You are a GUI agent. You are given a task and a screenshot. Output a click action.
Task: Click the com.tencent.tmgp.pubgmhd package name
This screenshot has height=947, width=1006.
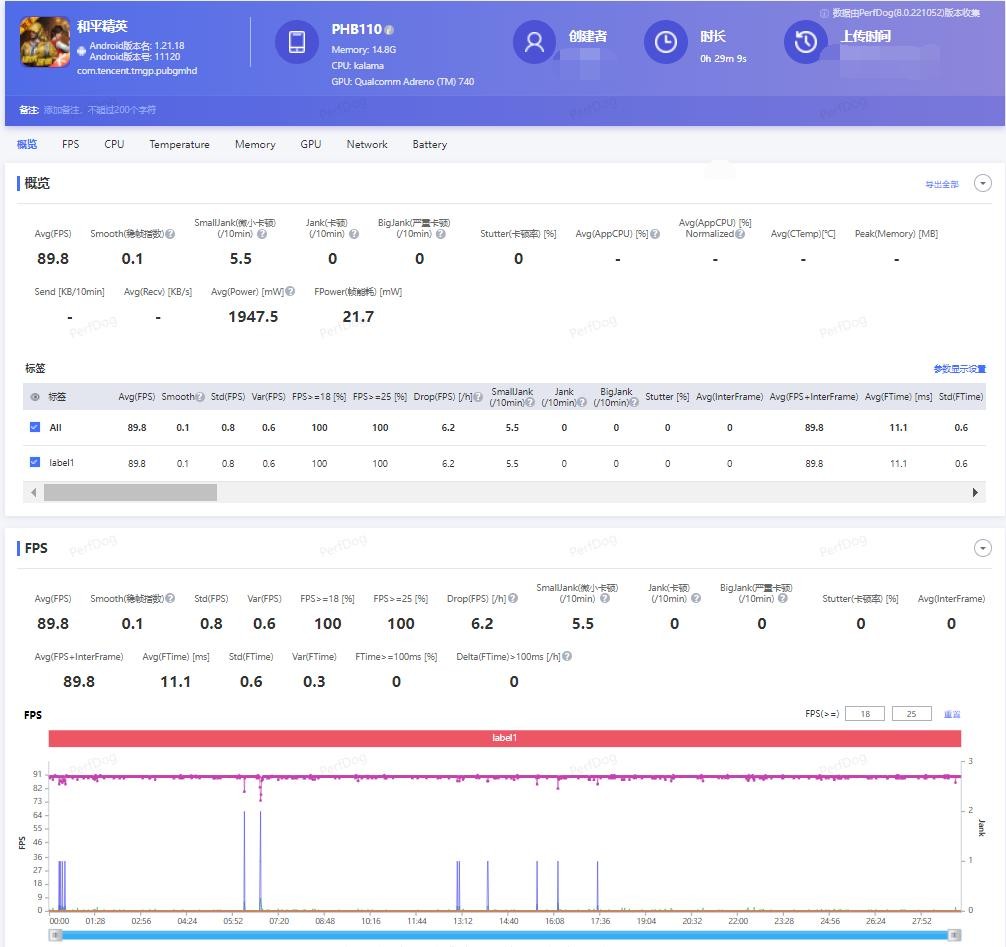[x=137, y=71]
